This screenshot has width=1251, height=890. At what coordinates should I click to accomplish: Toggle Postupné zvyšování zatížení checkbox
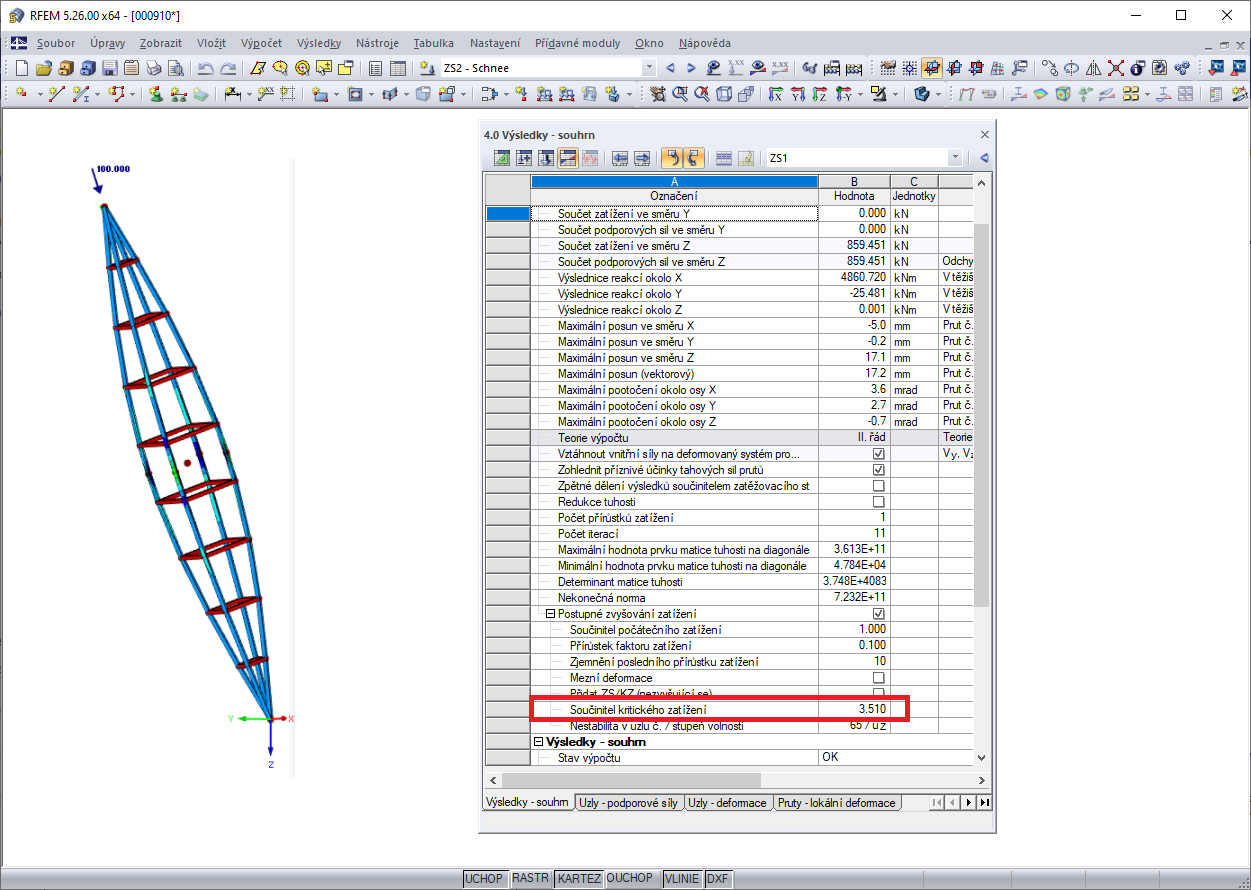click(879, 614)
